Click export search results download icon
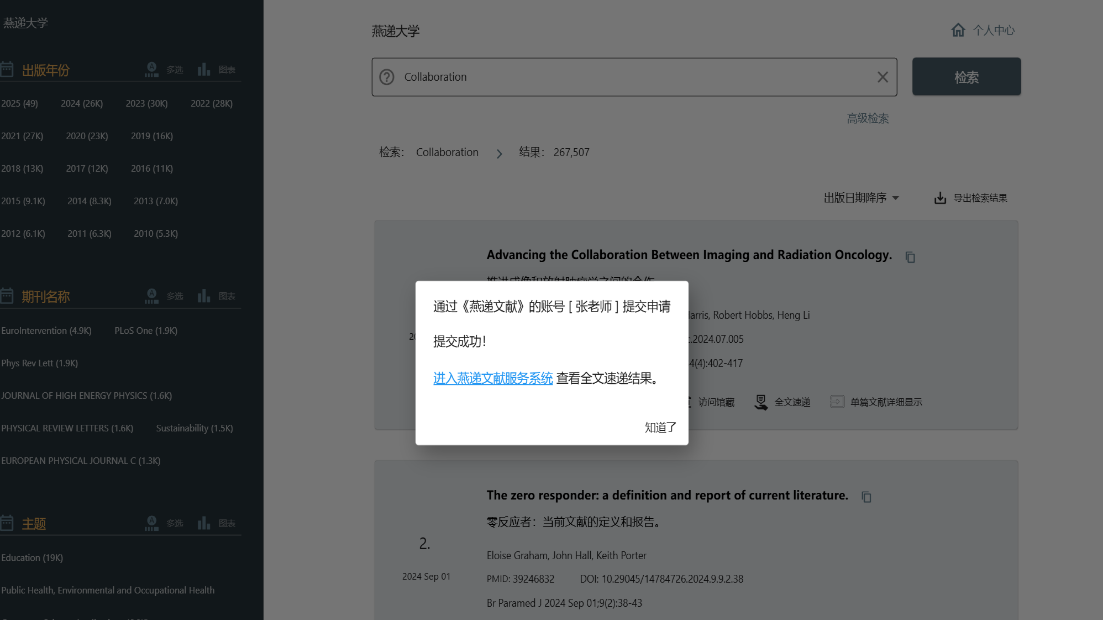 coord(940,198)
